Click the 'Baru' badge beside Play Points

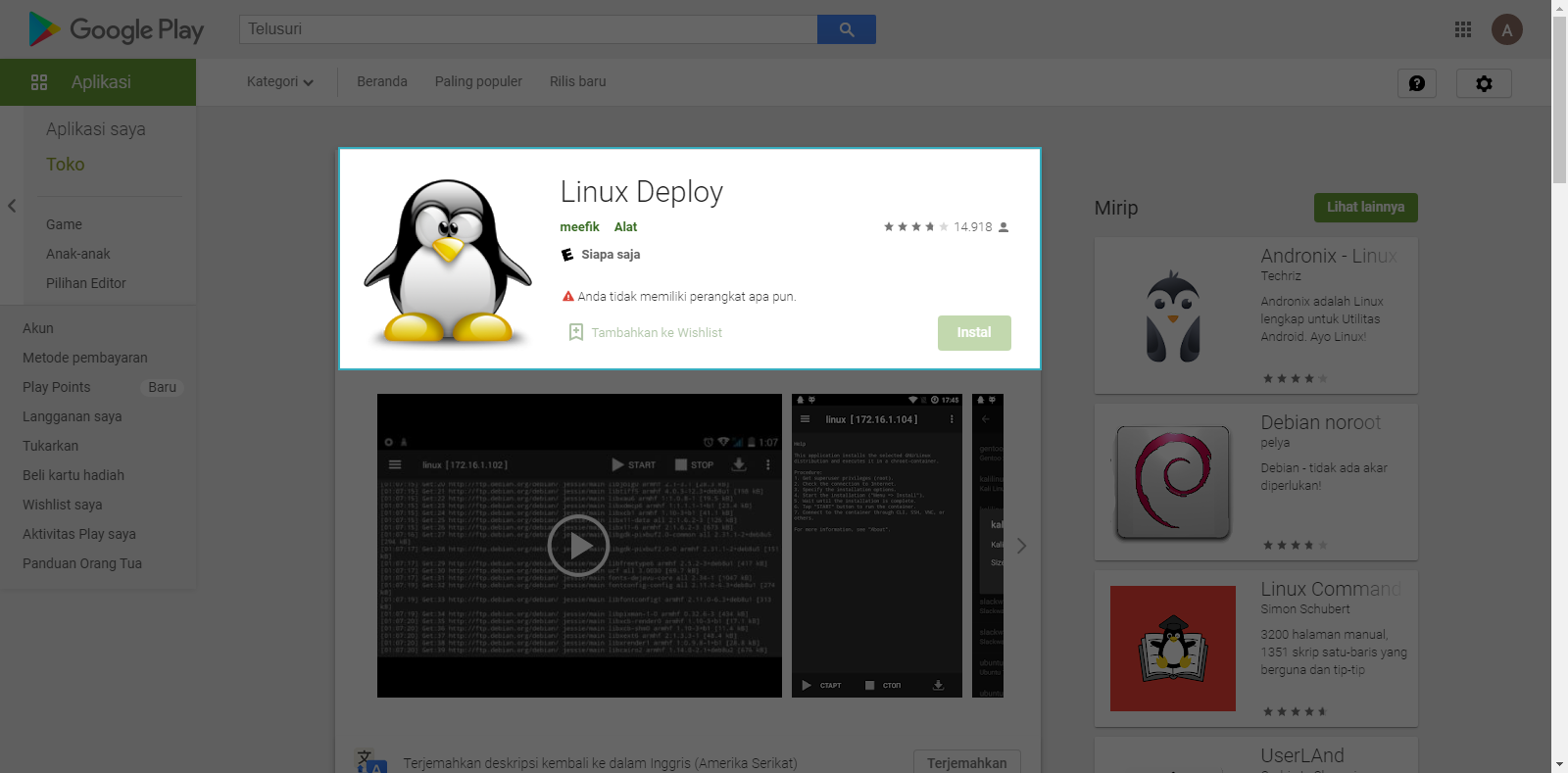click(163, 387)
